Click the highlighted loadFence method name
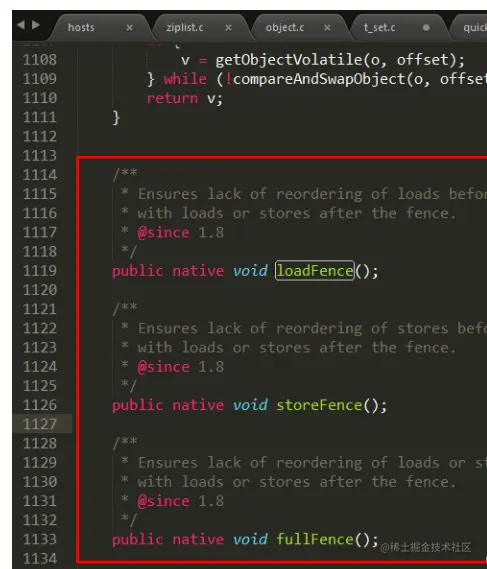This screenshot has height=569, width=487. [x=315, y=271]
